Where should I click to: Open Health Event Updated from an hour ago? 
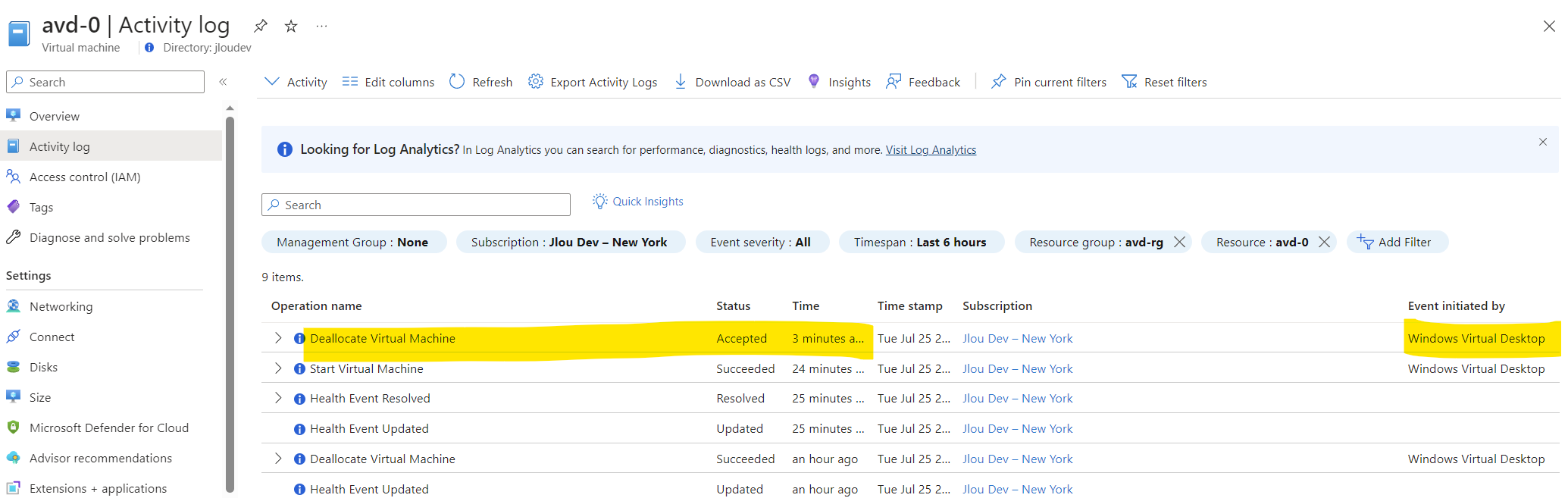point(369,490)
